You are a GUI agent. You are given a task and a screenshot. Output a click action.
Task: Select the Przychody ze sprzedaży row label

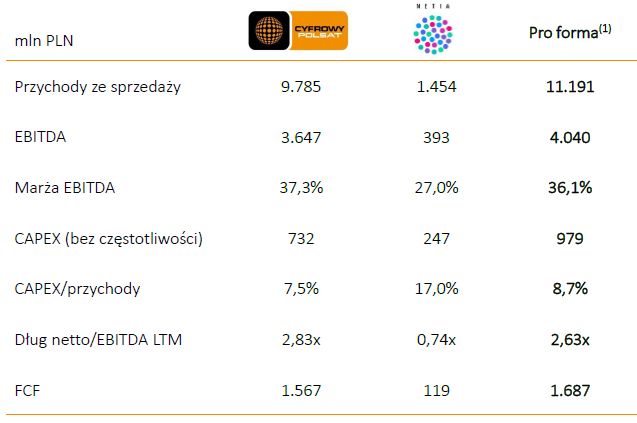click(97, 87)
